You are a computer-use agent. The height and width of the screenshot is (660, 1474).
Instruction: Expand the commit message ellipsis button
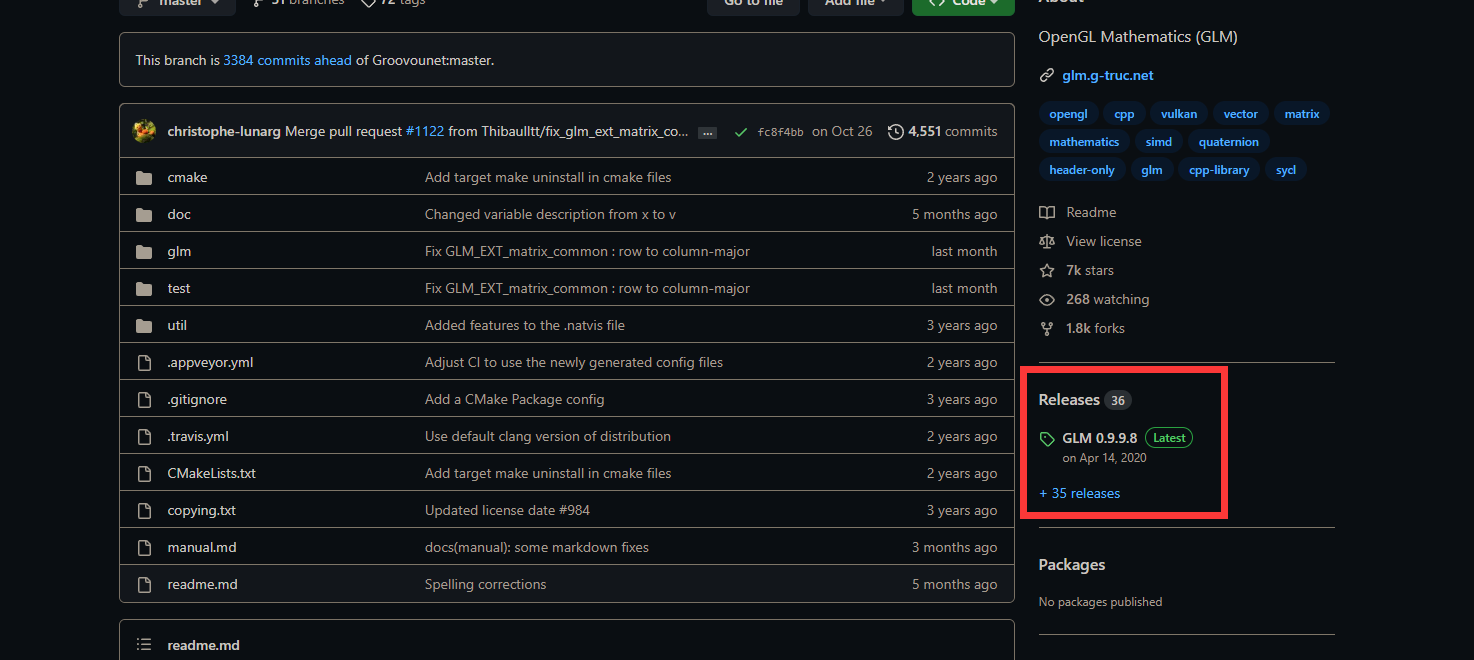[707, 132]
